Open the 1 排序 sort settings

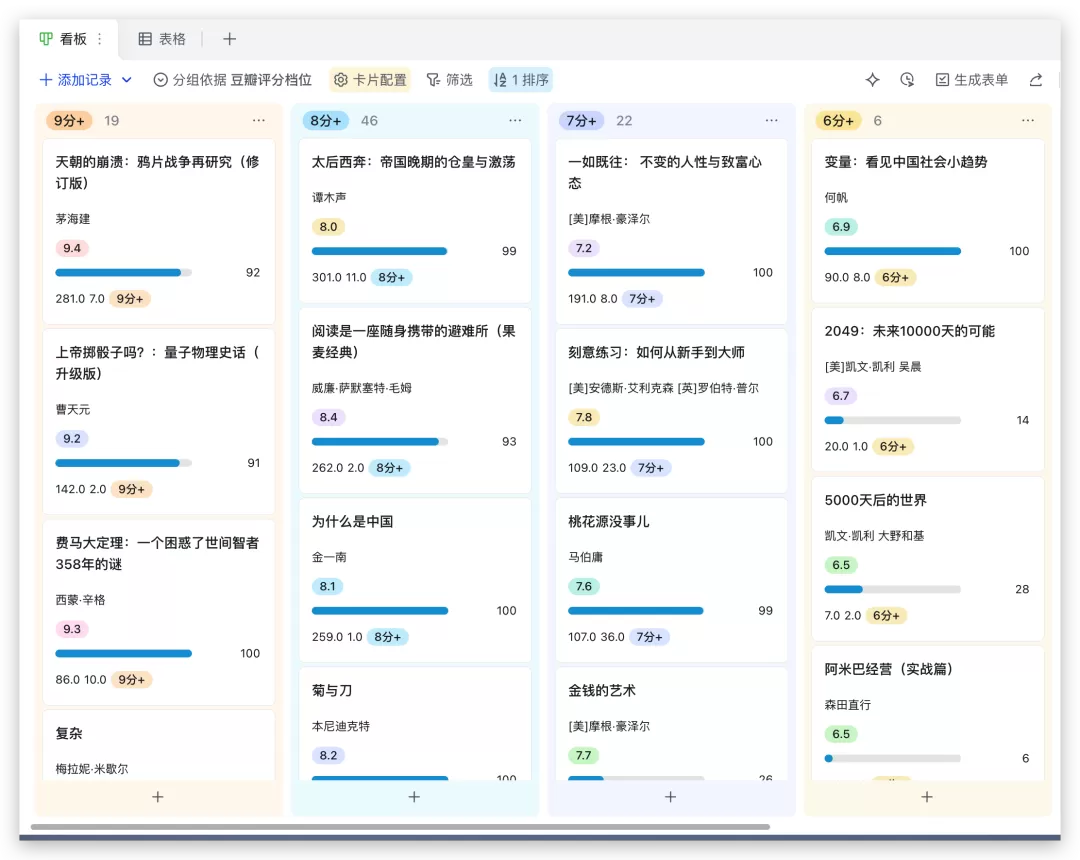tap(521, 80)
